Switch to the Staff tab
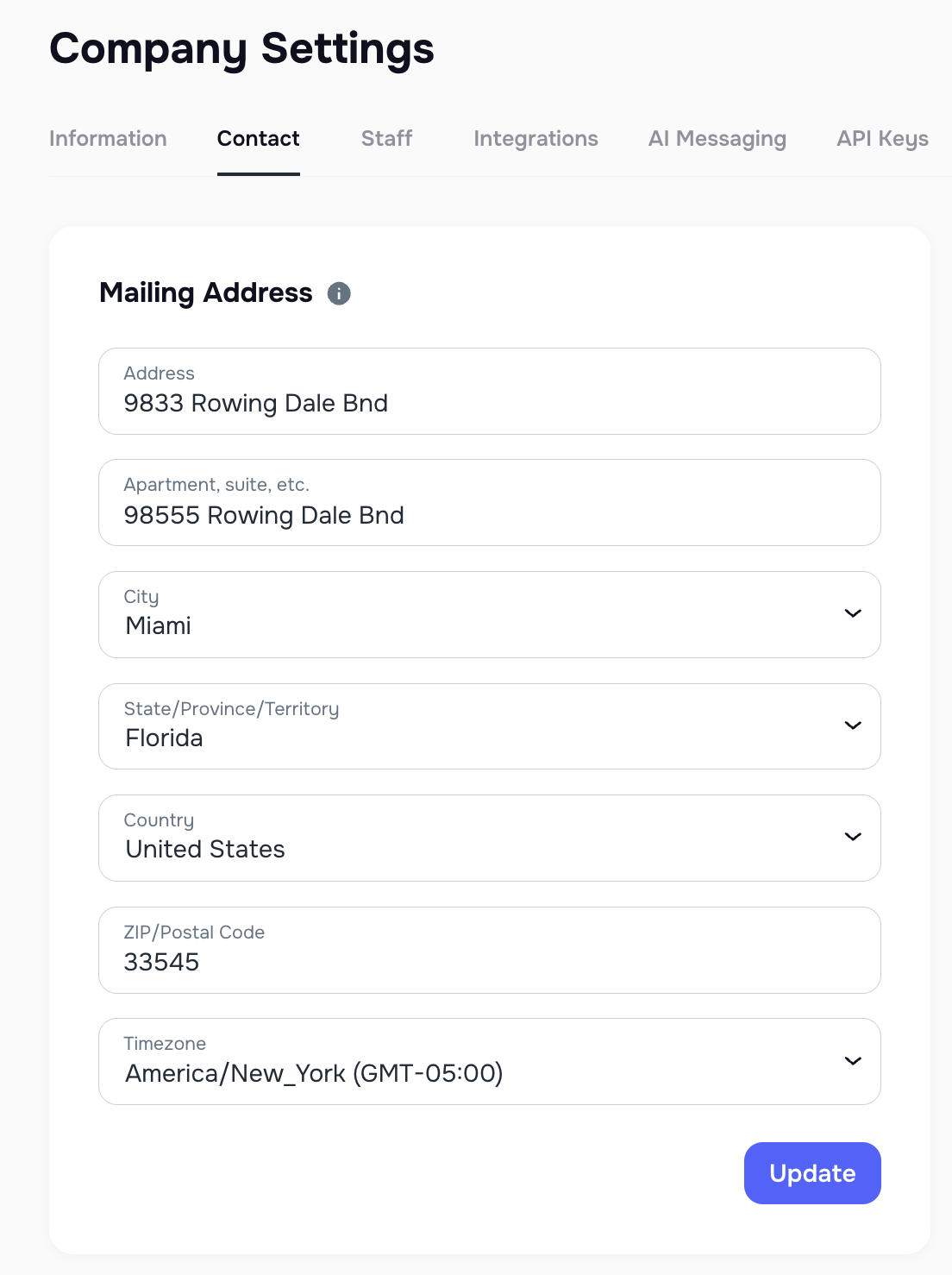Screen dimensions: 952x1275 tap(386, 138)
